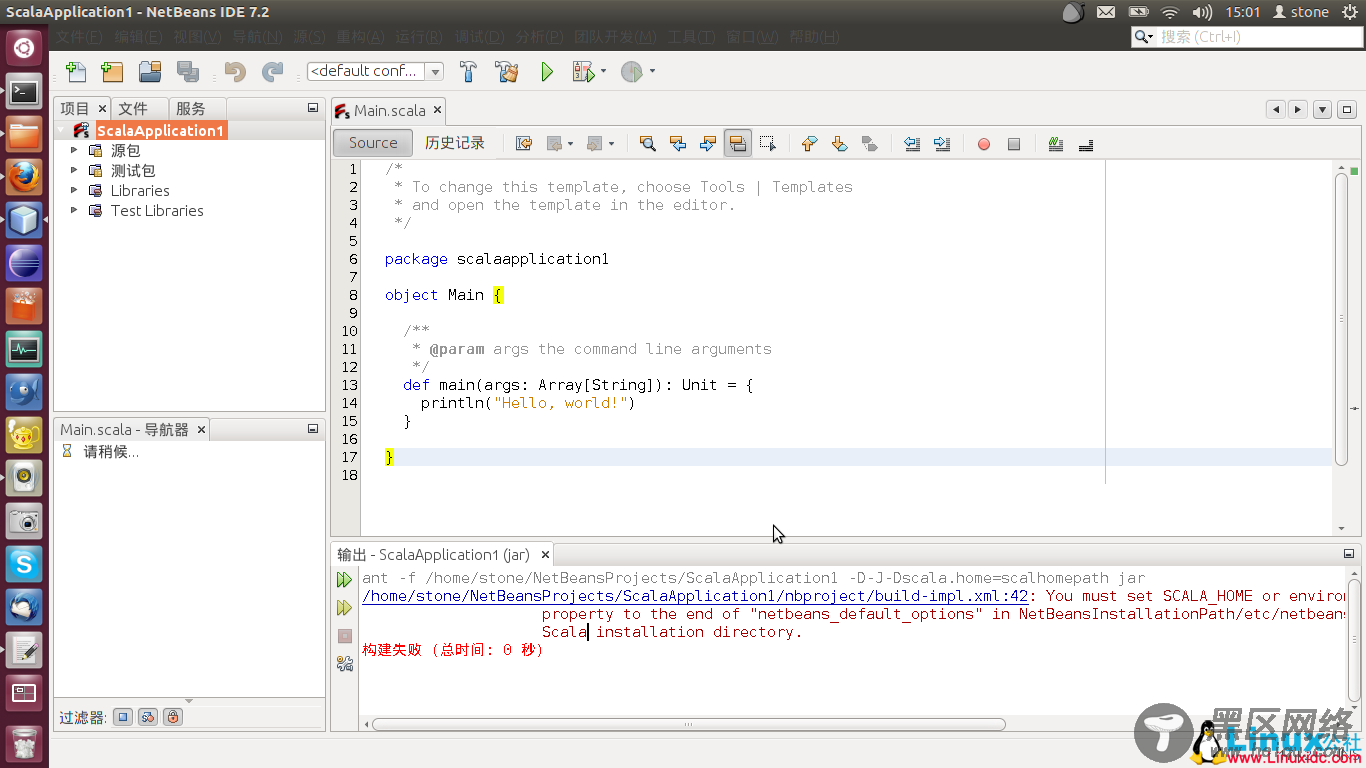This screenshot has height=768, width=1366.
Task: Click the output horizontal scrollbar
Action: point(688,724)
